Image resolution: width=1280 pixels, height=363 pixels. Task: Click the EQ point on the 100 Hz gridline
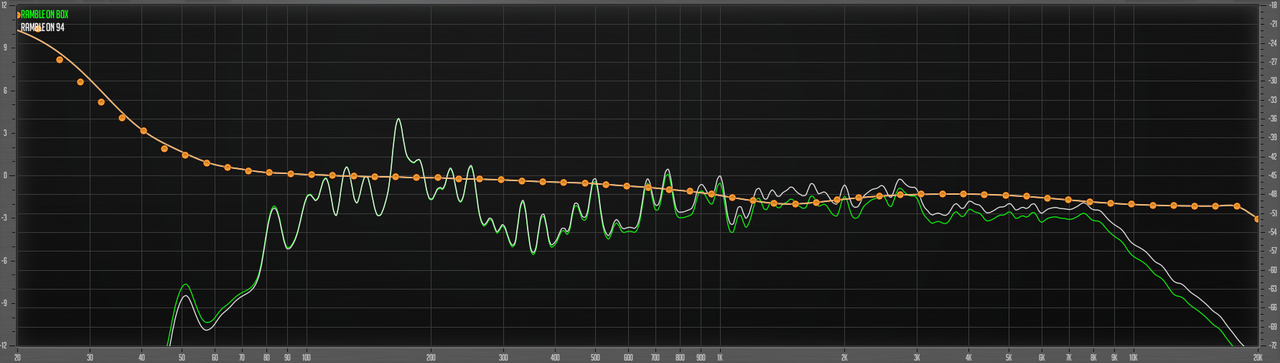[x=312, y=175]
